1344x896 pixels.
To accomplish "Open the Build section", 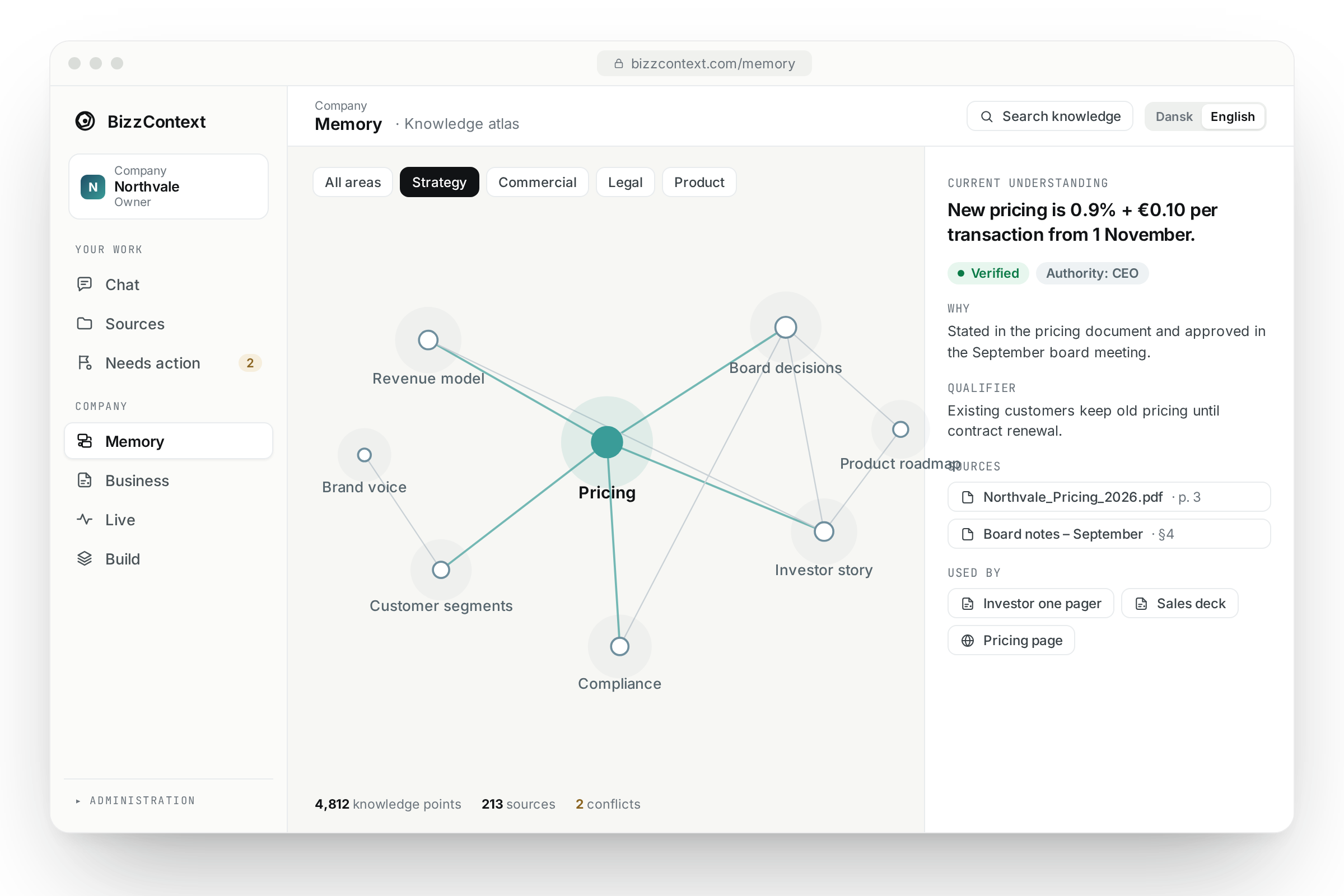I will (x=168, y=559).
